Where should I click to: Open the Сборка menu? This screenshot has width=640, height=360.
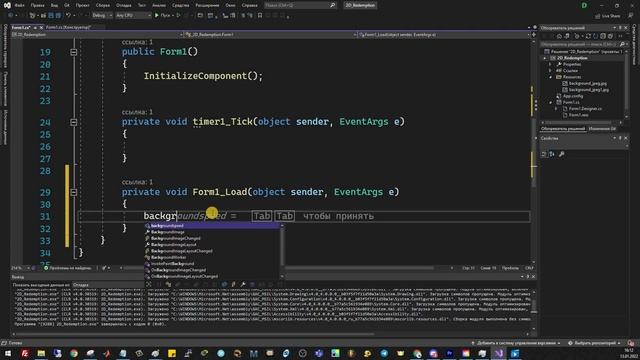[102, 5]
